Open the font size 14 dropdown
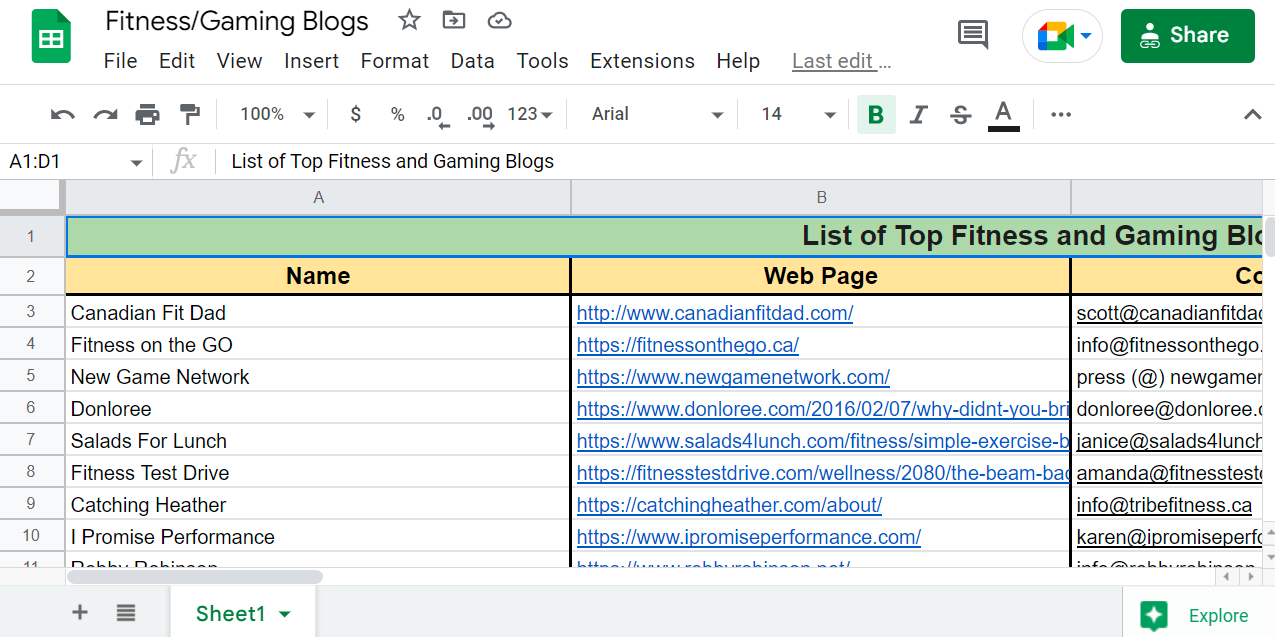The height and width of the screenshot is (637, 1275). [797, 114]
